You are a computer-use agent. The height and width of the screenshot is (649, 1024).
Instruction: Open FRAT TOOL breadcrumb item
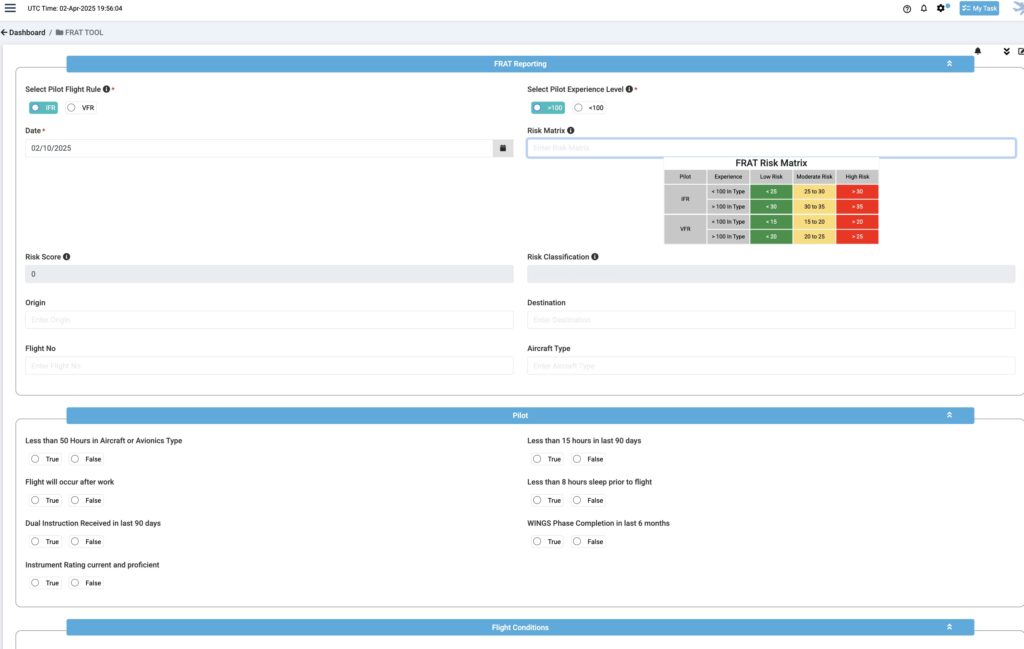pyautogui.click(x=83, y=33)
